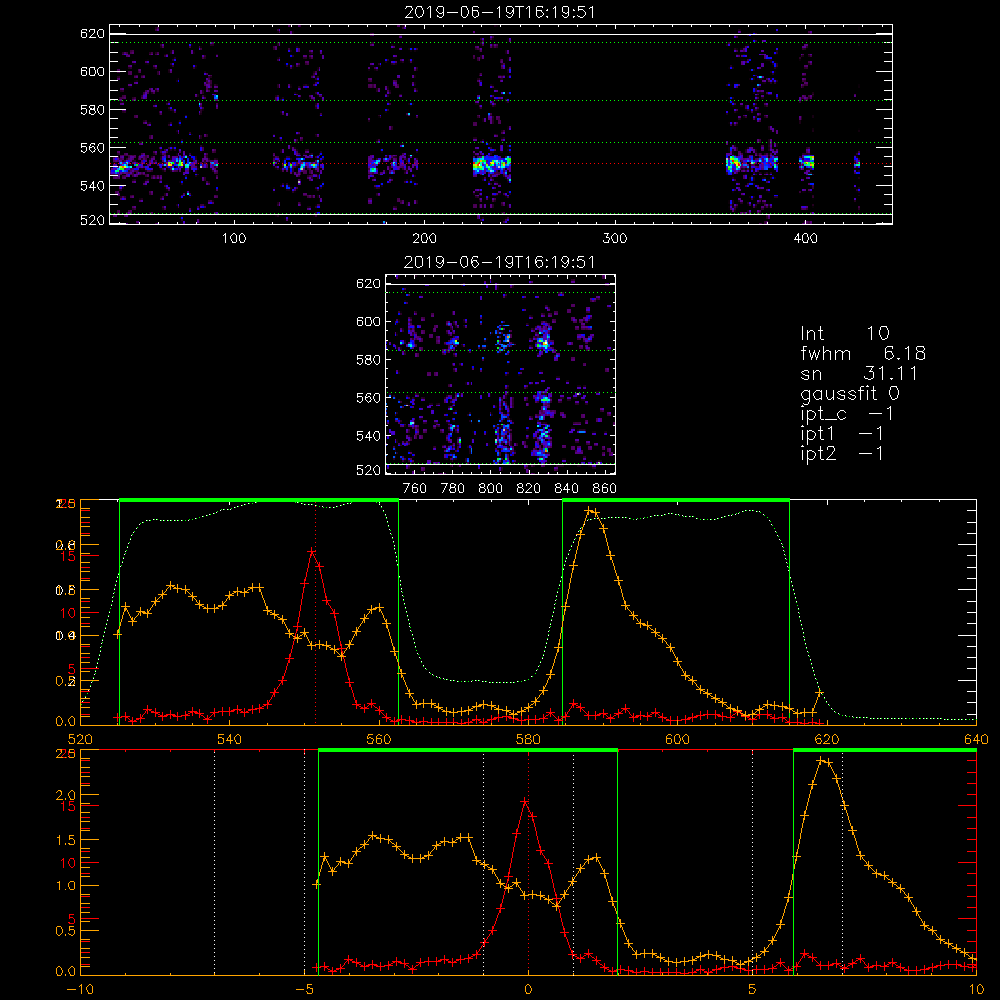
Task: Click the 'ipt1 -1' parameter text
Action: (842, 434)
